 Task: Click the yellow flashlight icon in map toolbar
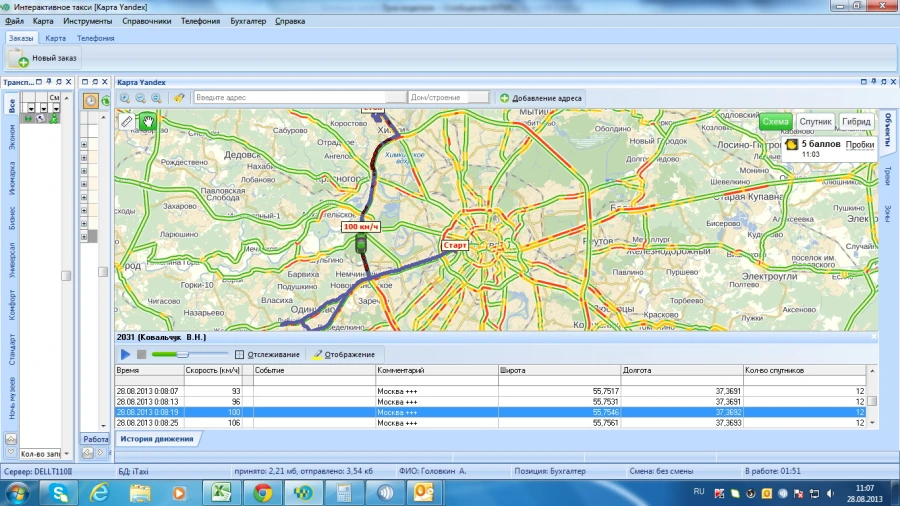click(x=179, y=98)
